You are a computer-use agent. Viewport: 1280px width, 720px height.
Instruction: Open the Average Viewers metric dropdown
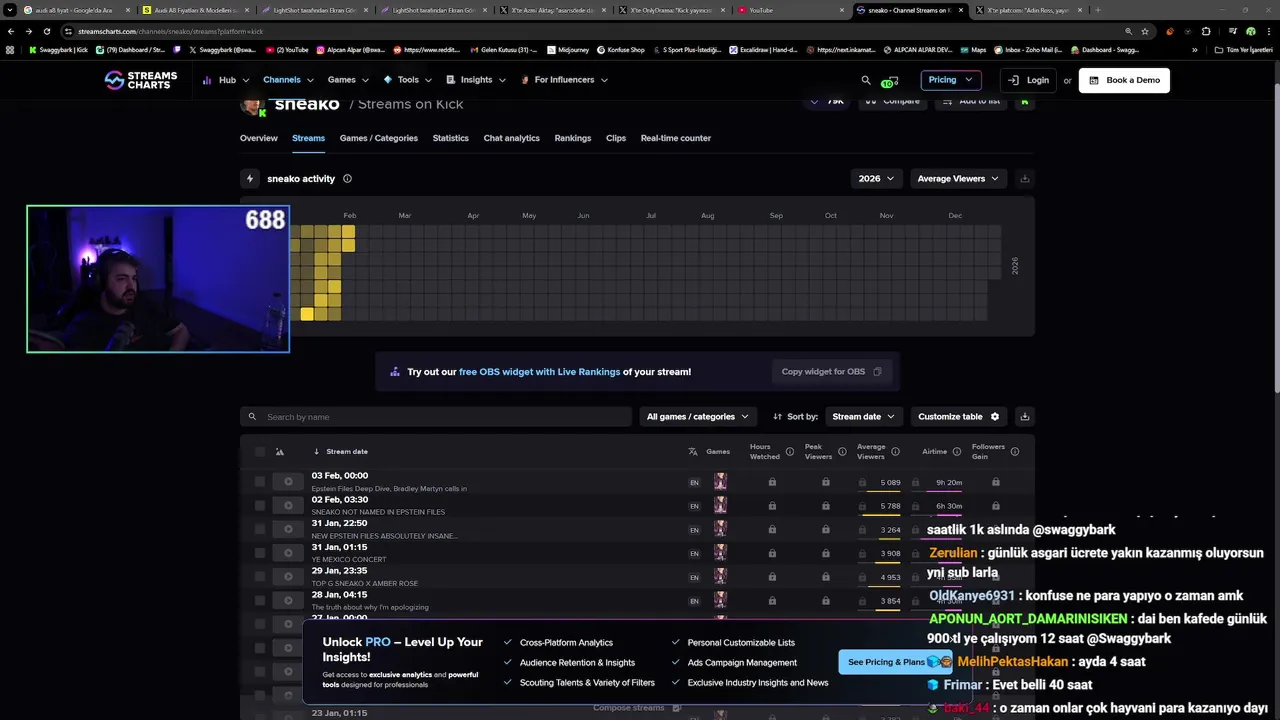(958, 179)
